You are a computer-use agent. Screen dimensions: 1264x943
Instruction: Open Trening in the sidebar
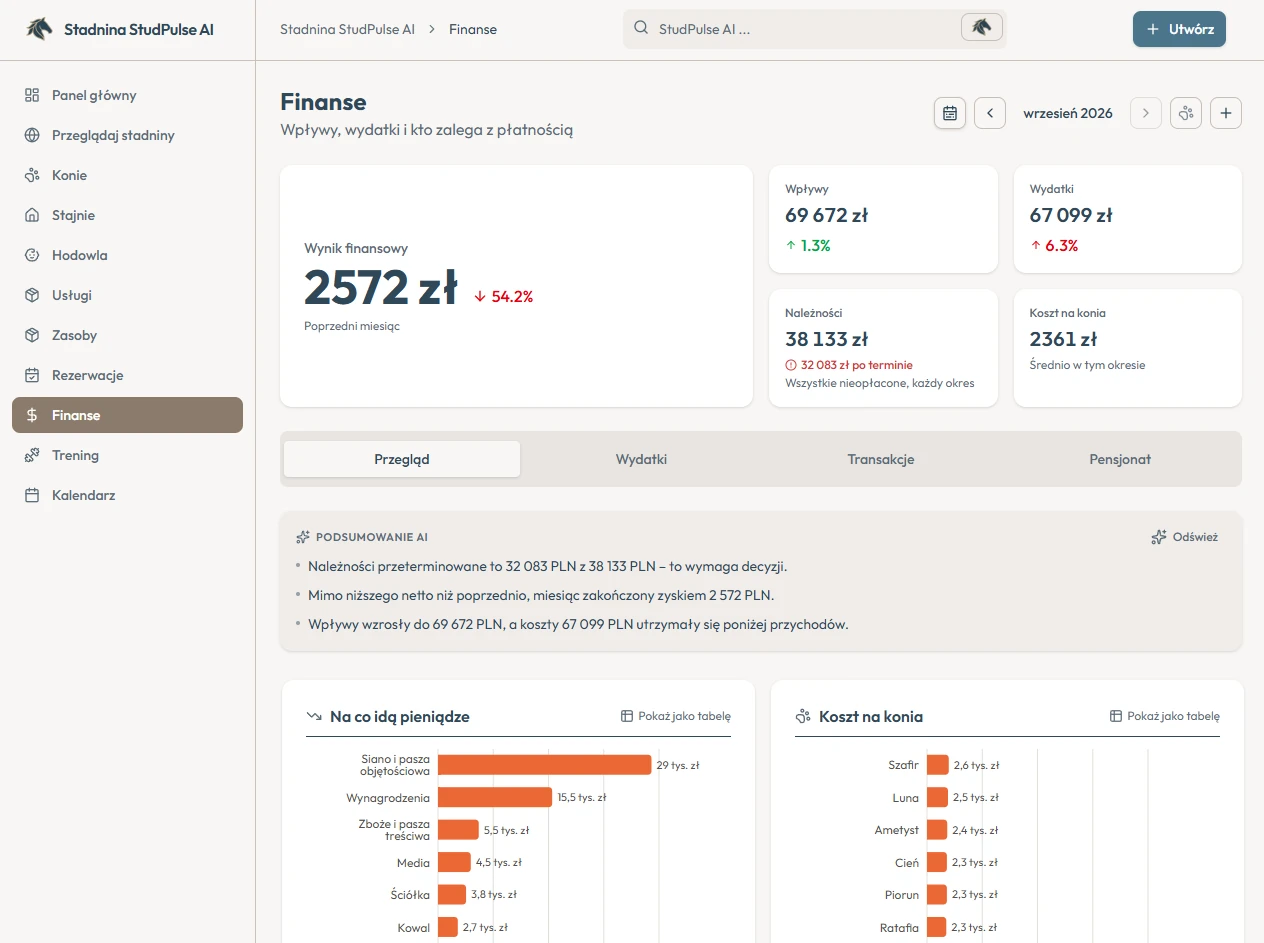click(127, 455)
